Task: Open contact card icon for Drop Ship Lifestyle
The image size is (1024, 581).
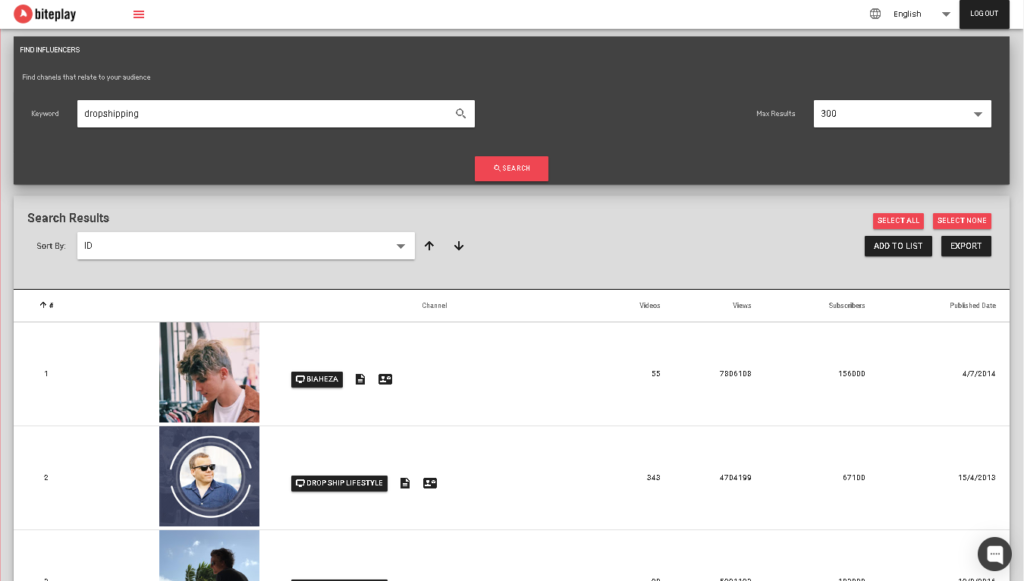Action: pyautogui.click(x=430, y=483)
